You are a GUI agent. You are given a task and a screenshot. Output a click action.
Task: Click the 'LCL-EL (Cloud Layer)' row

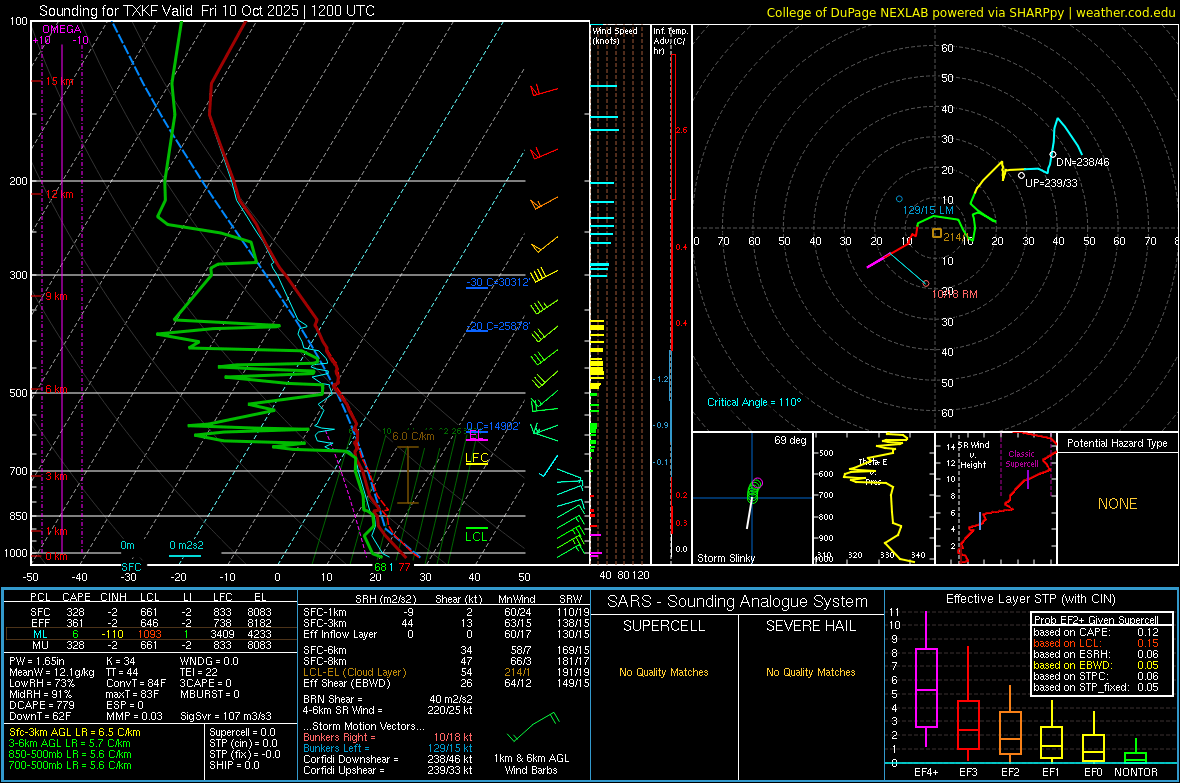coord(446,672)
